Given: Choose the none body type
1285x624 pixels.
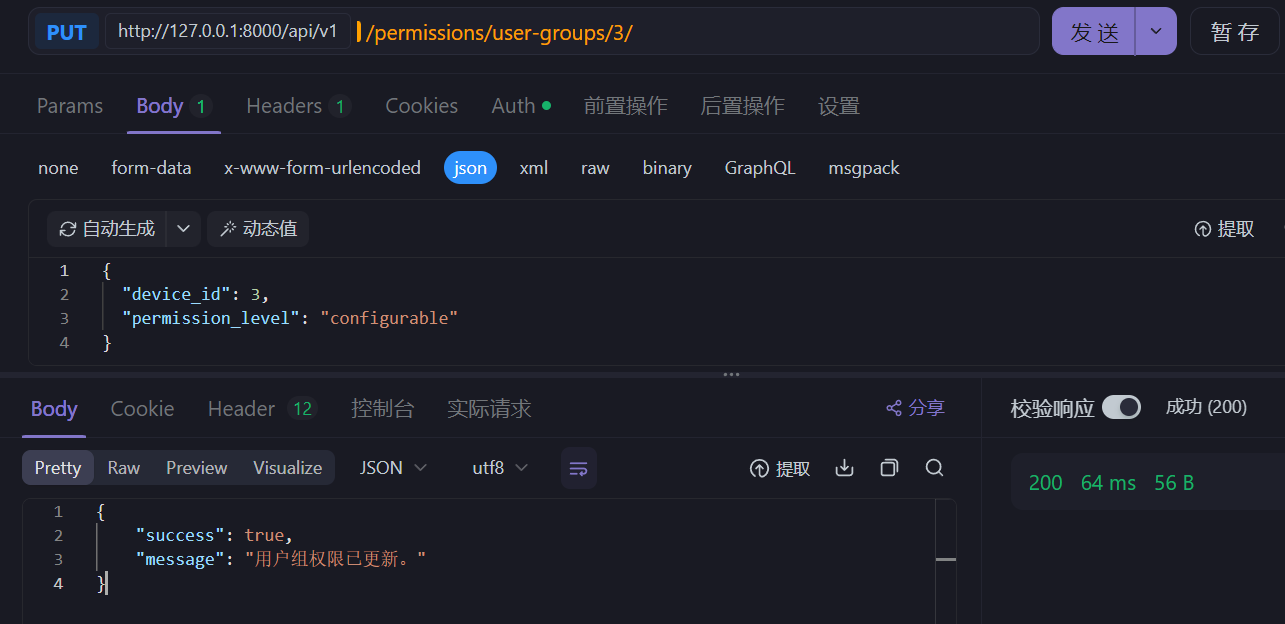Looking at the screenshot, I should [58, 168].
